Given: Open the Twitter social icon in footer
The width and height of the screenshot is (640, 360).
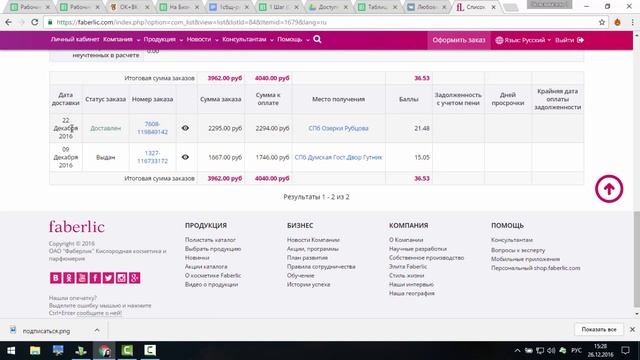Looking at the screenshot, I should click(x=108, y=278).
